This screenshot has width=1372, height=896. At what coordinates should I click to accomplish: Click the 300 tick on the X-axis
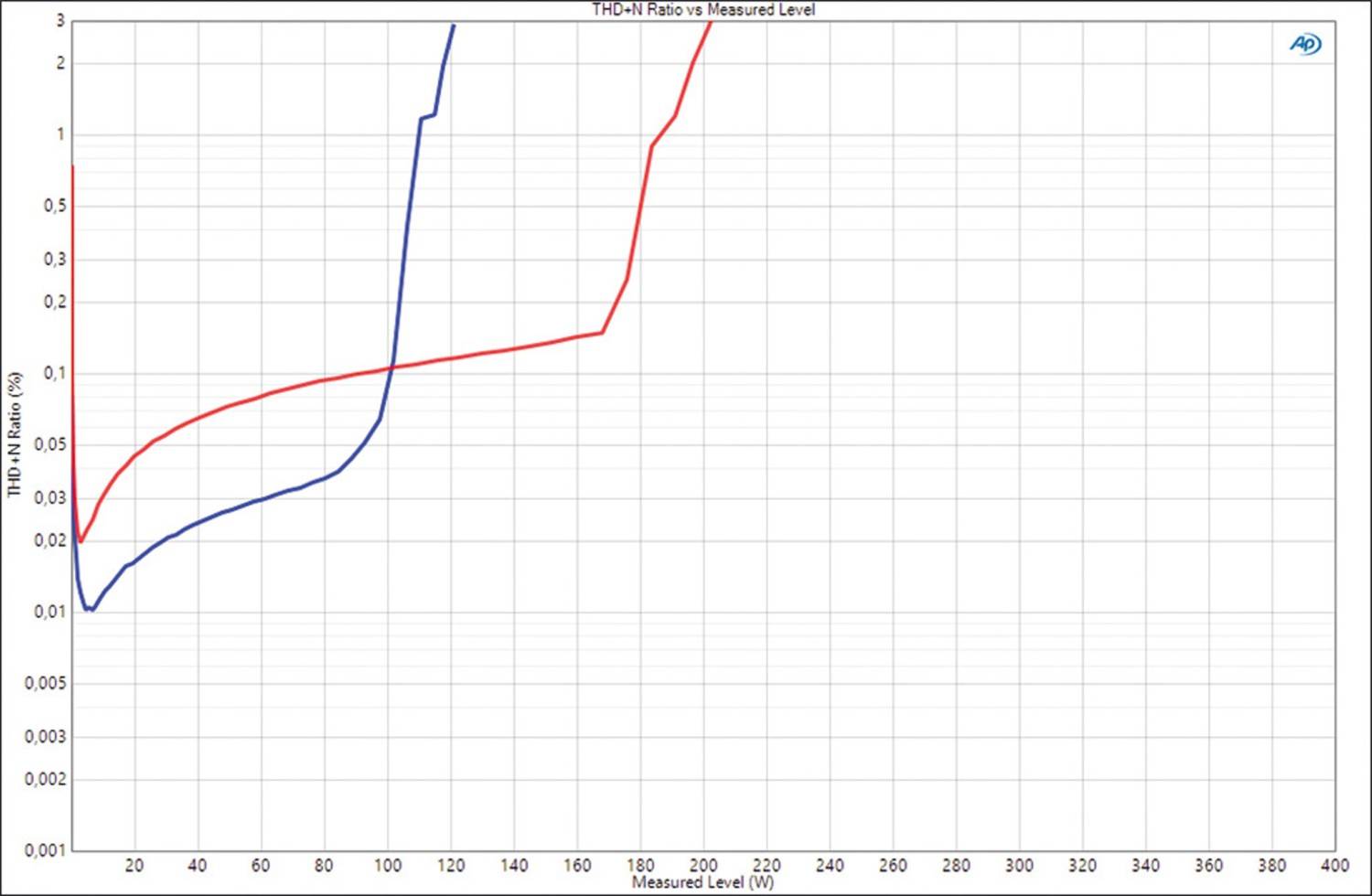click(1019, 865)
